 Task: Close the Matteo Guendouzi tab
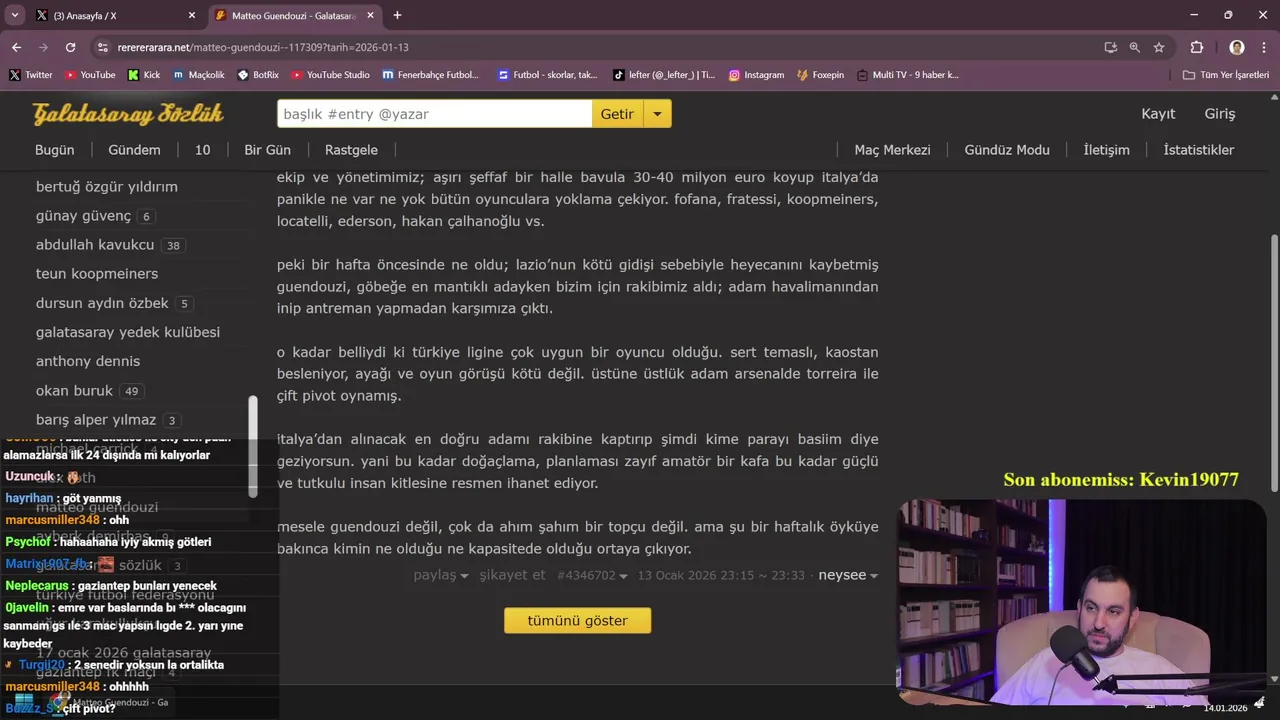(x=370, y=15)
